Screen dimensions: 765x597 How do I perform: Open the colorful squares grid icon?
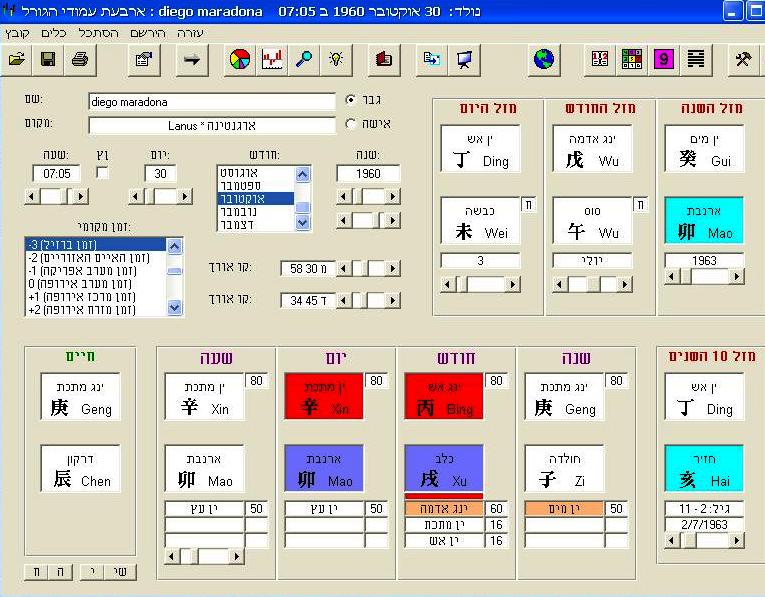coord(632,60)
